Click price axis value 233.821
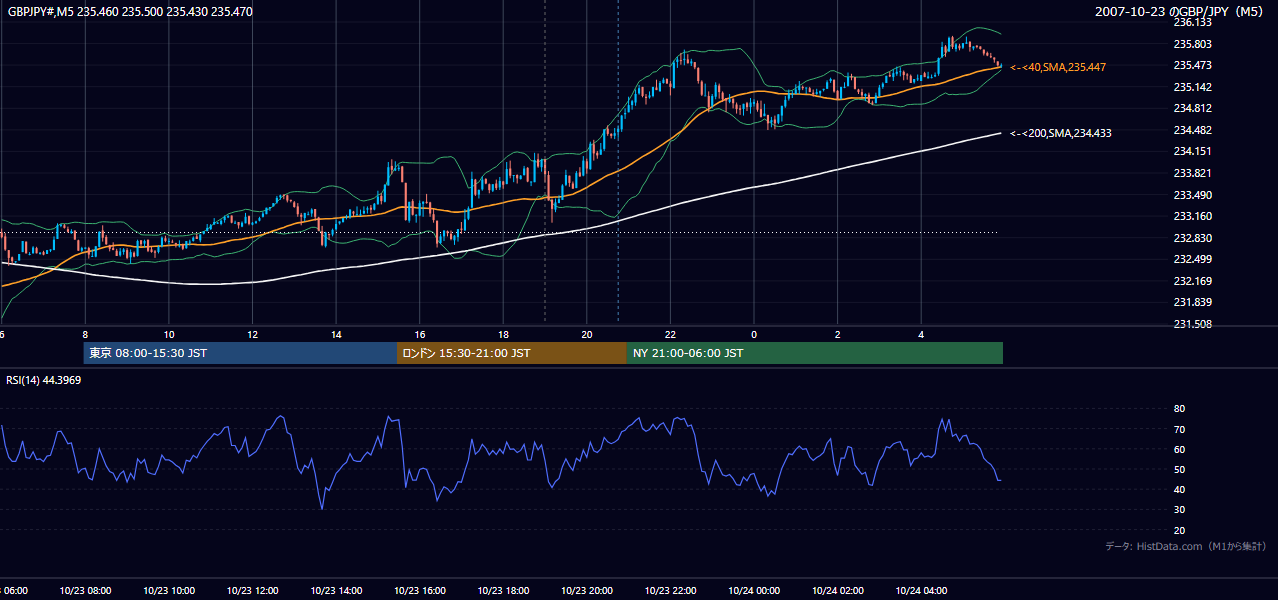 1192,173
